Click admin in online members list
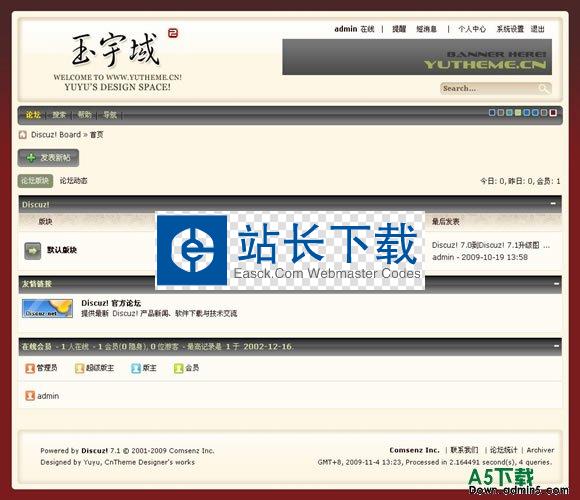 pyautogui.click(x=48, y=396)
